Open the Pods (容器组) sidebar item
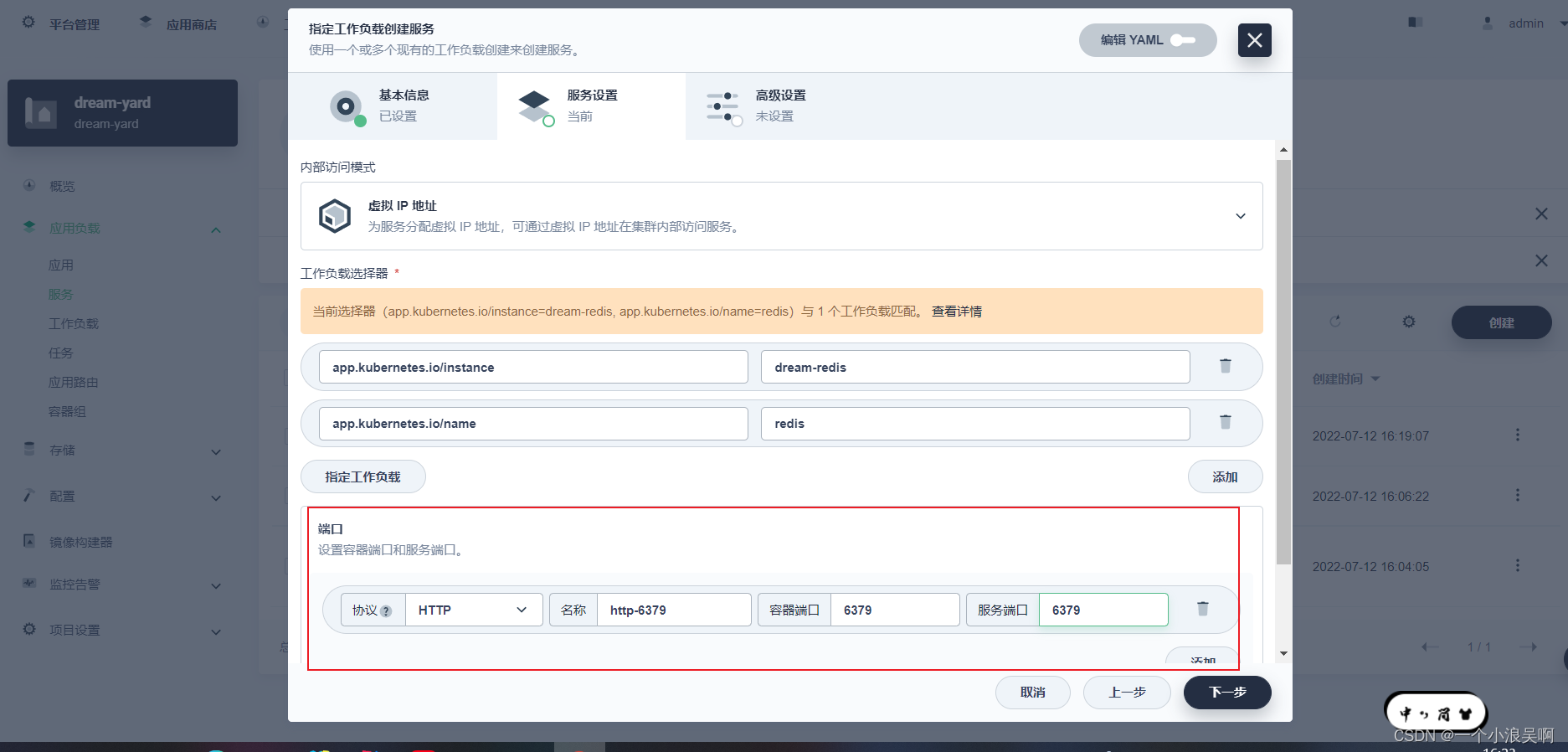The height and width of the screenshot is (752, 1568). pos(68,411)
